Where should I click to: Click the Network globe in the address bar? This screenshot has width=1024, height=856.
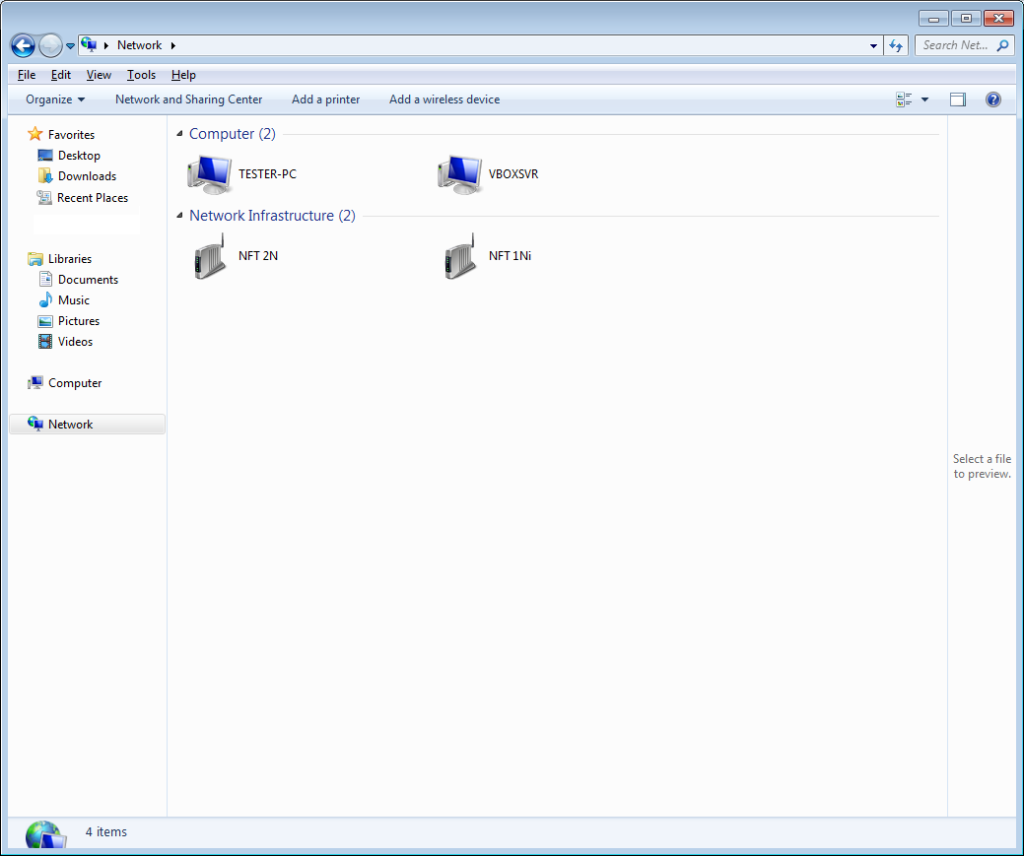click(88, 45)
